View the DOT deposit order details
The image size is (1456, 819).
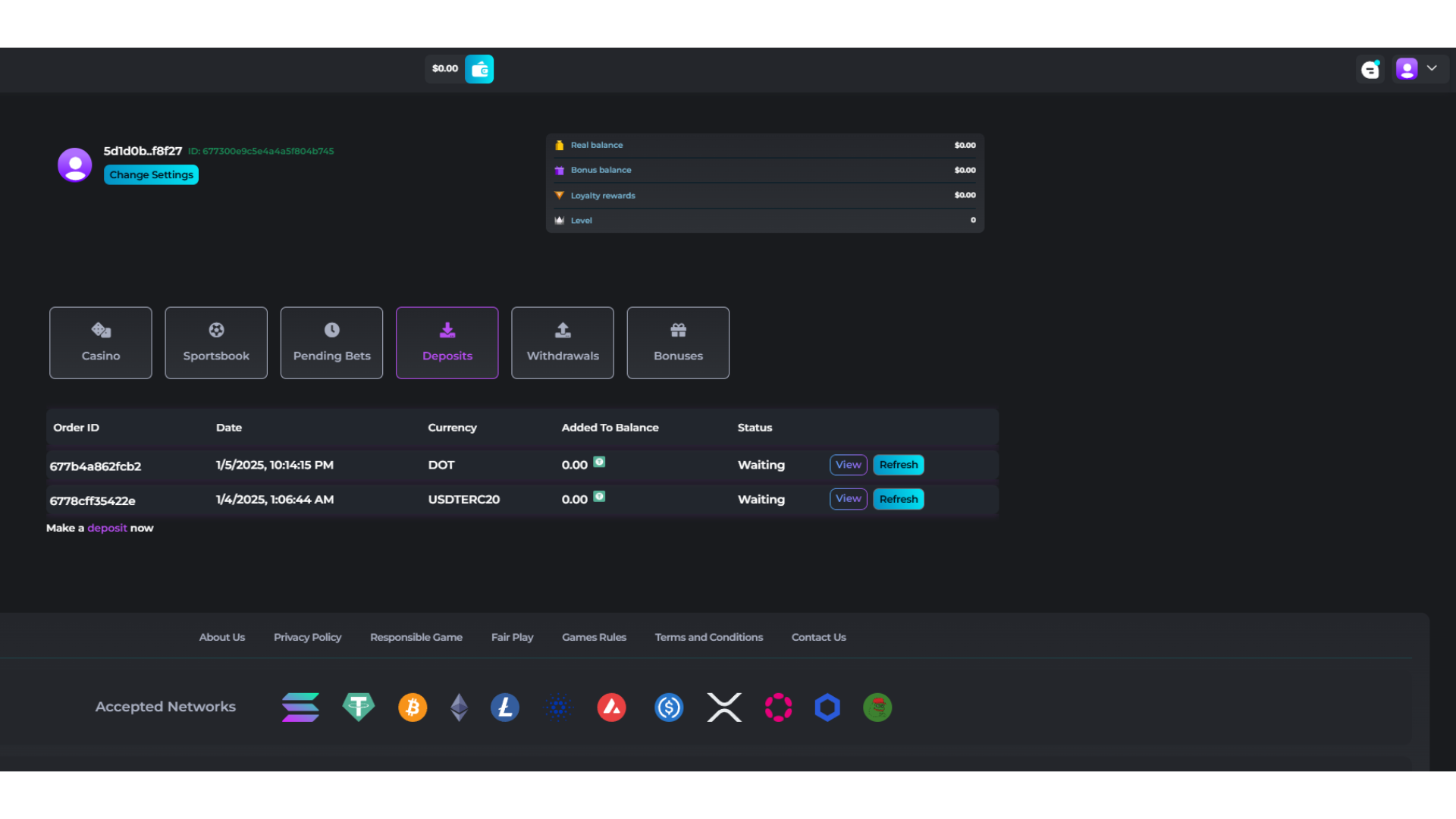pos(848,465)
